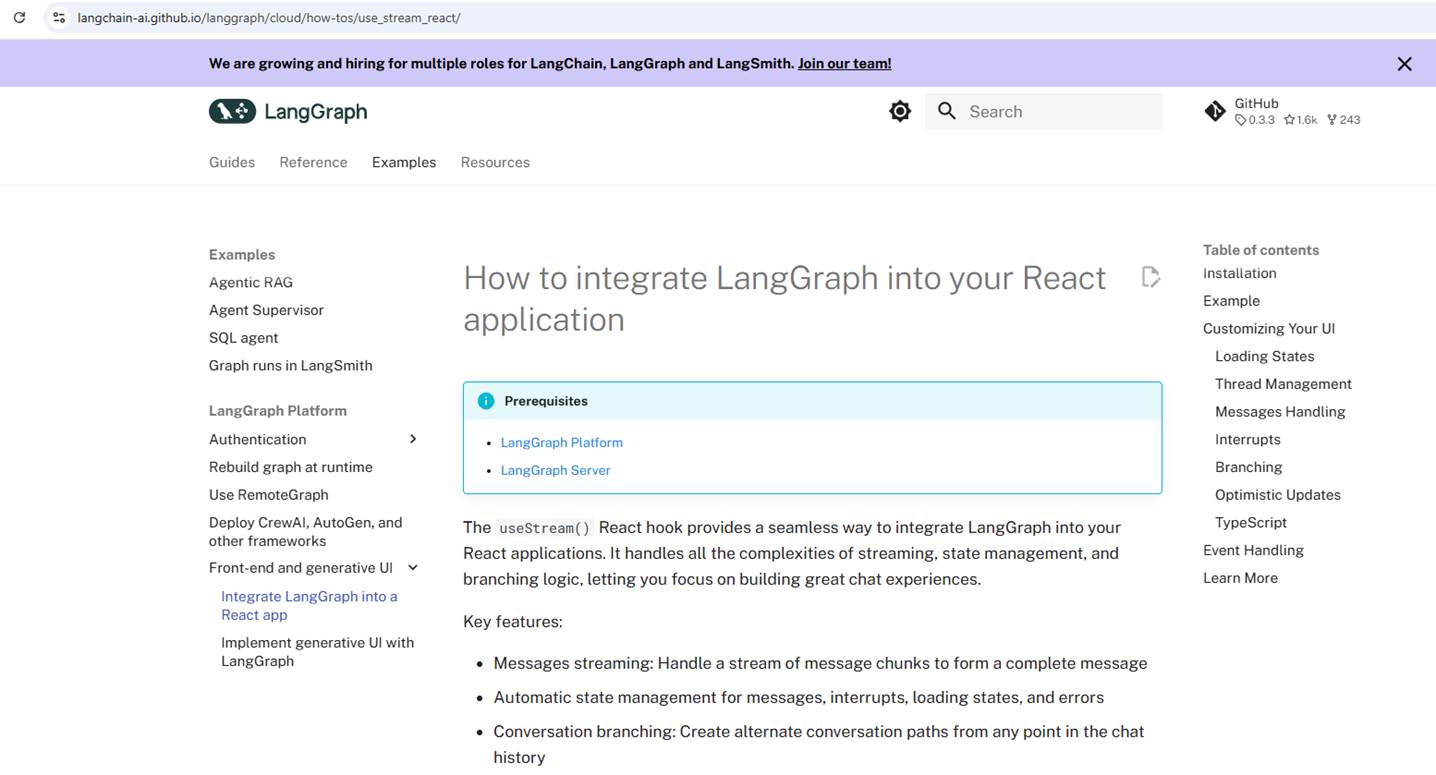The width and height of the screenshot is (1436, 775).
Task: Jump to TypeScript section
Action: click(1250, 522)
